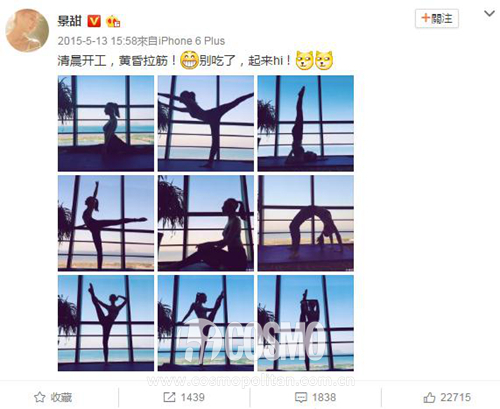Click the grinning emoji in post text
The height and width of the screenshot is (409, 500).
(189, 60)
